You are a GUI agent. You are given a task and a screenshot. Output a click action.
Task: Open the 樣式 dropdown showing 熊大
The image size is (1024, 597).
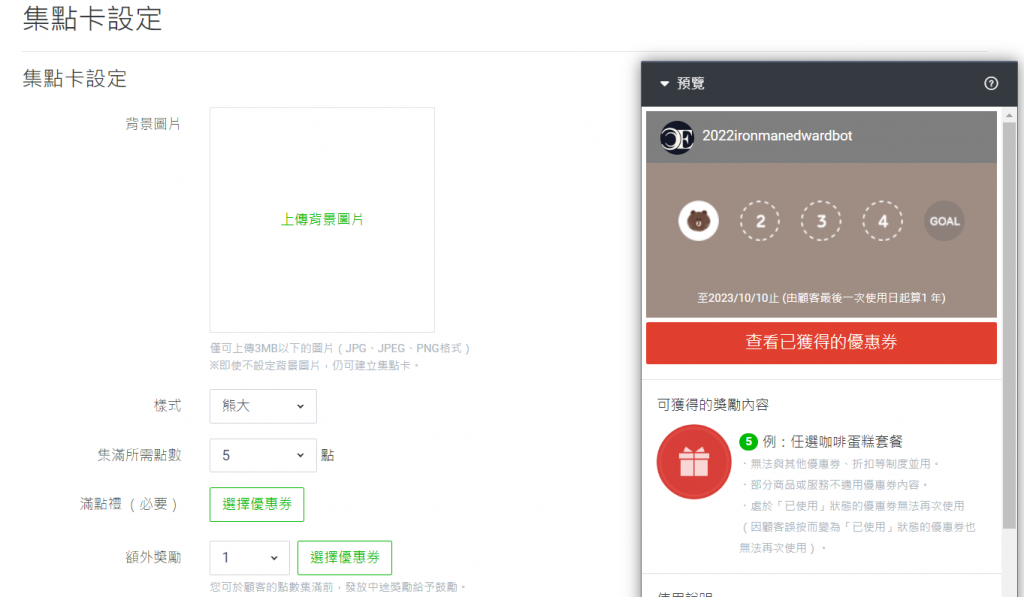pos(263,406)
